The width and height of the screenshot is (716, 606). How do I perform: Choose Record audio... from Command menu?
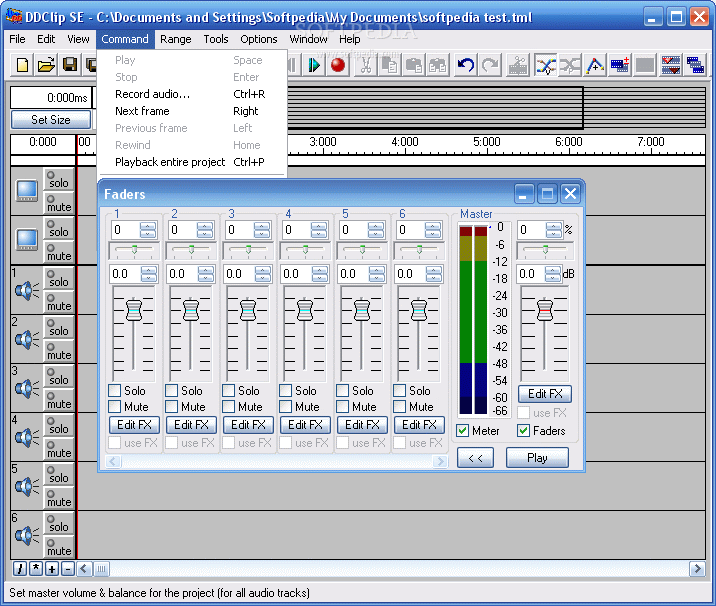tap(192, 94)
